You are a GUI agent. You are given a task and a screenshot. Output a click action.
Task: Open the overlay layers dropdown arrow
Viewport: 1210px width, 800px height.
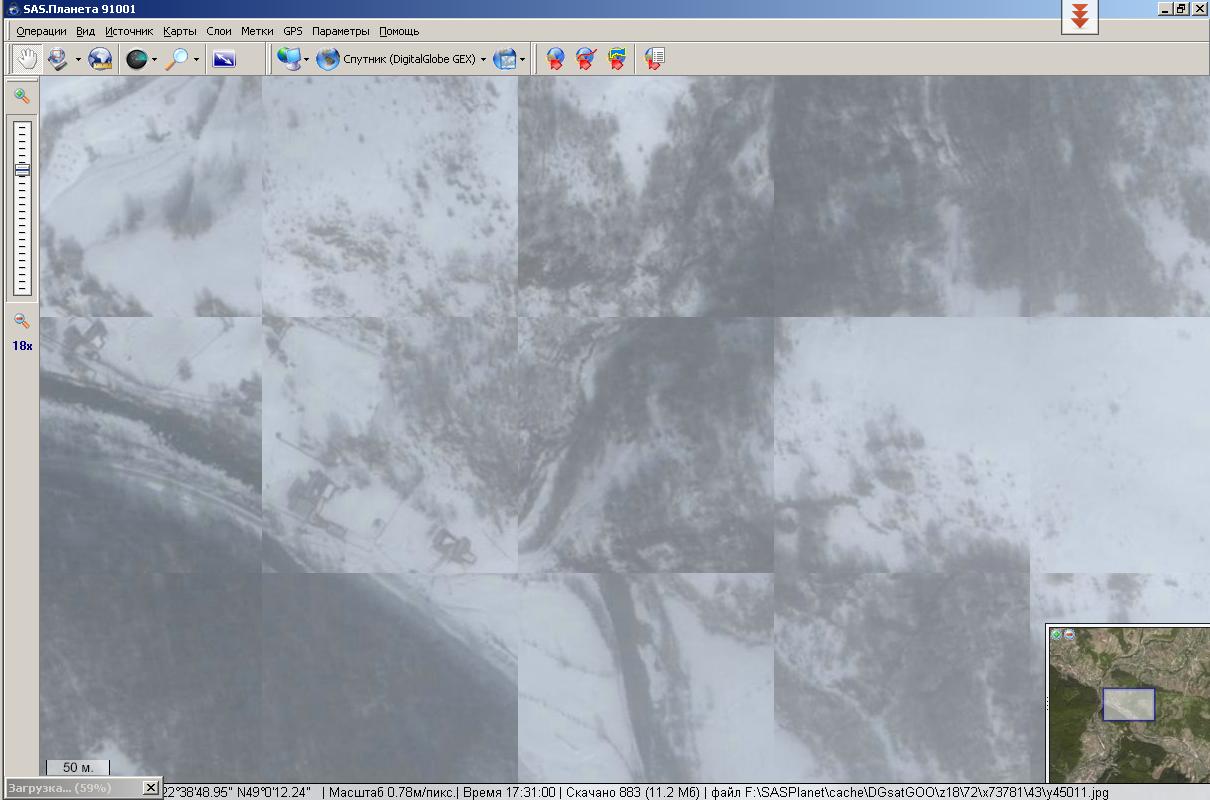[x=522, y=60]
